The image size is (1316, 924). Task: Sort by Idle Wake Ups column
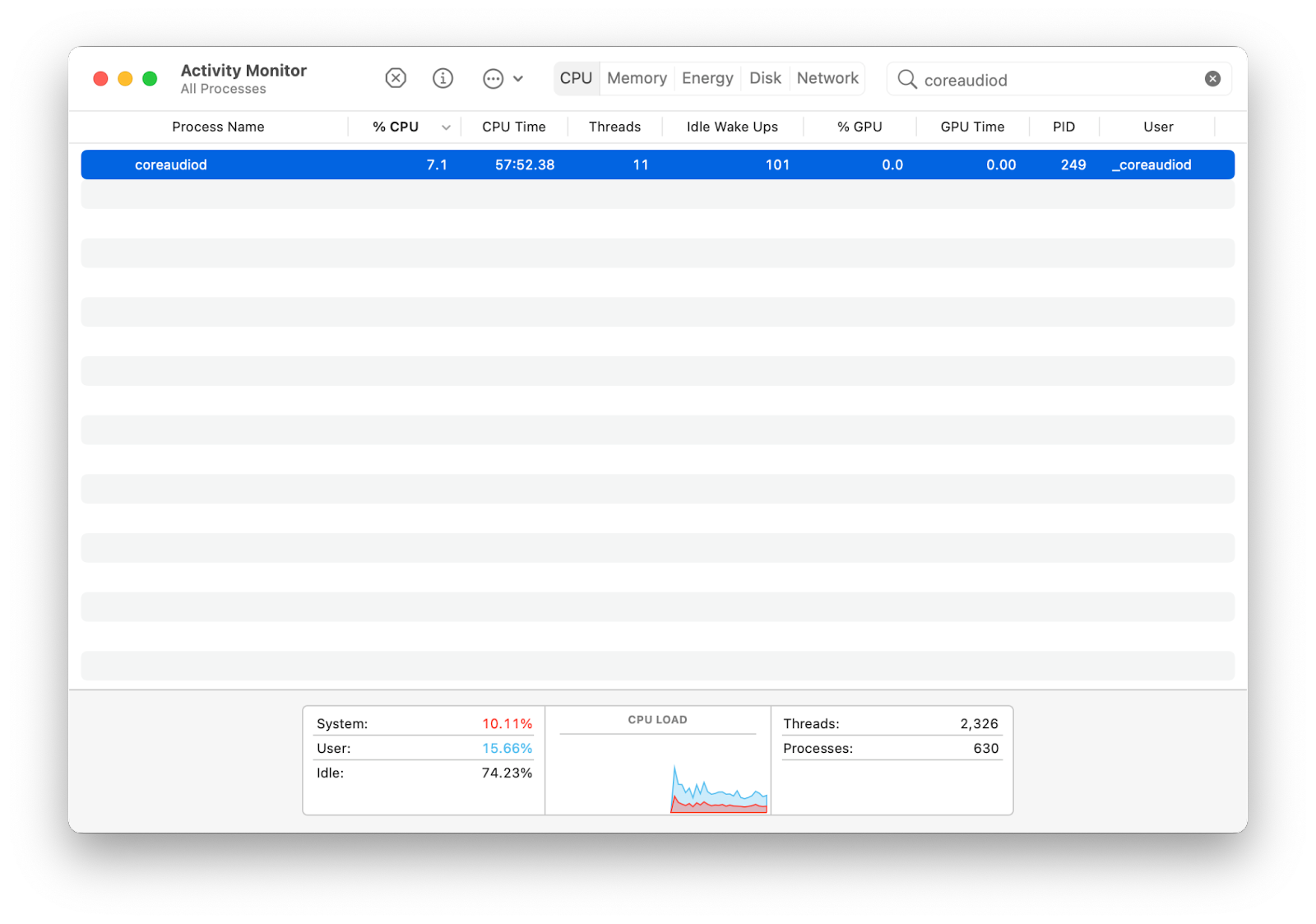pos(732,127)
